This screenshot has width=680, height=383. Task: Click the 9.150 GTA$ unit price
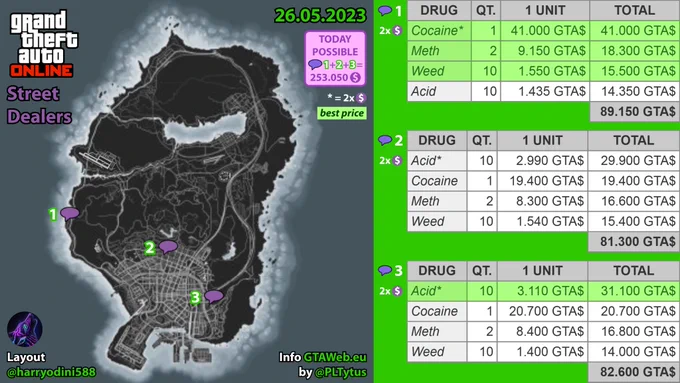545,51
